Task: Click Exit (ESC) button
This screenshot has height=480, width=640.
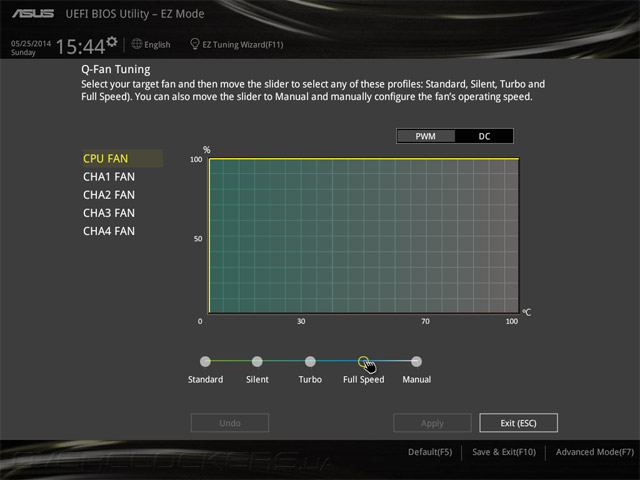Action: [x=518, y=423]
